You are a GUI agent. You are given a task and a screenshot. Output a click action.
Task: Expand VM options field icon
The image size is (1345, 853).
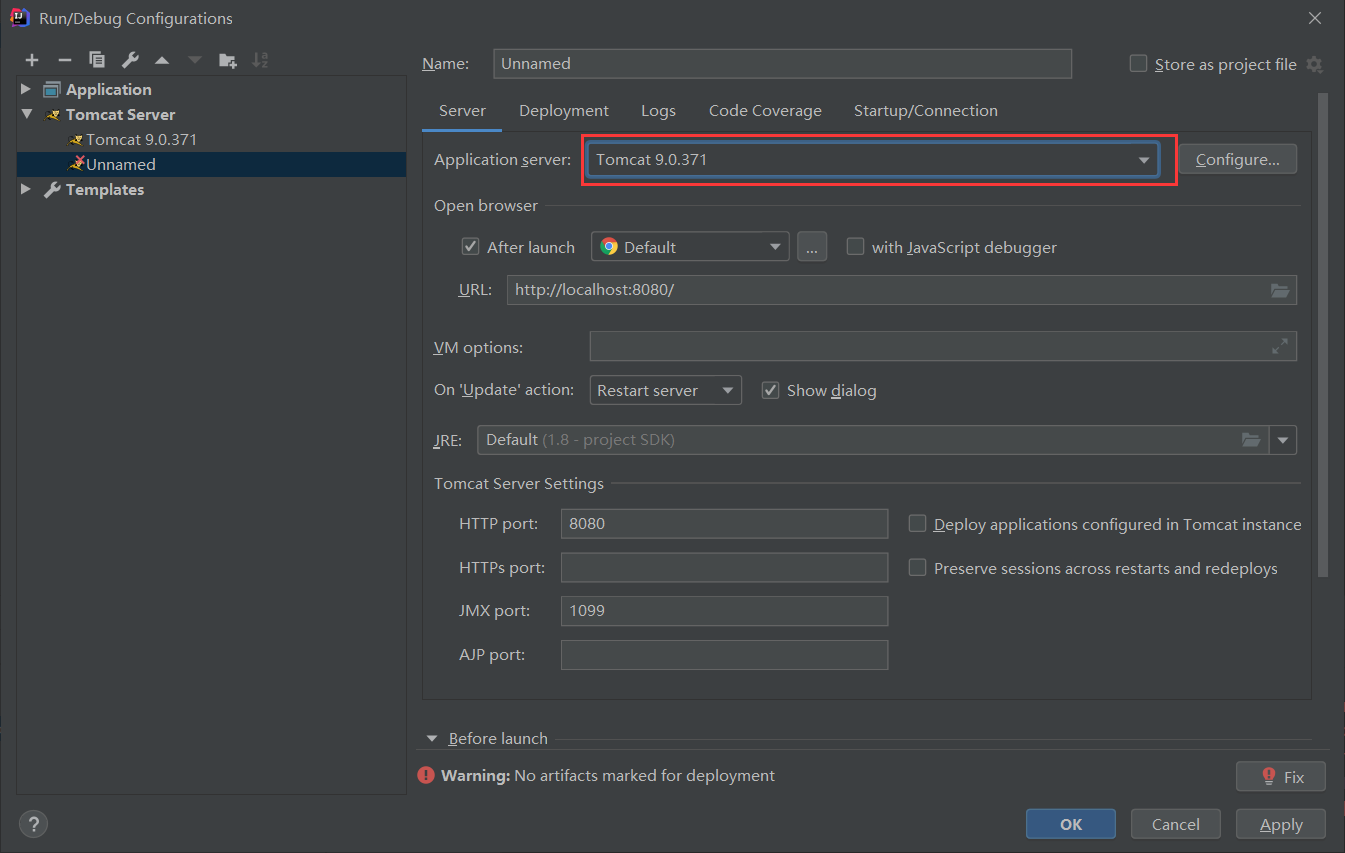coord(1280,346)
